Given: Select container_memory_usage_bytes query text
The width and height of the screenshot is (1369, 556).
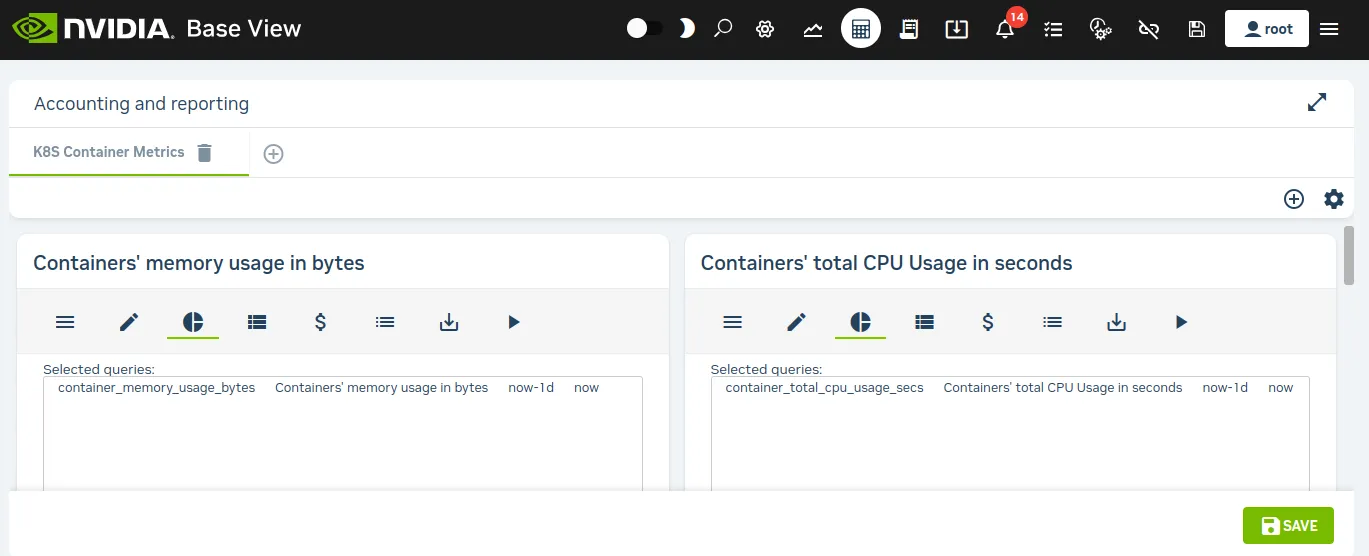Looking at the screenshot, I should 156,388.
